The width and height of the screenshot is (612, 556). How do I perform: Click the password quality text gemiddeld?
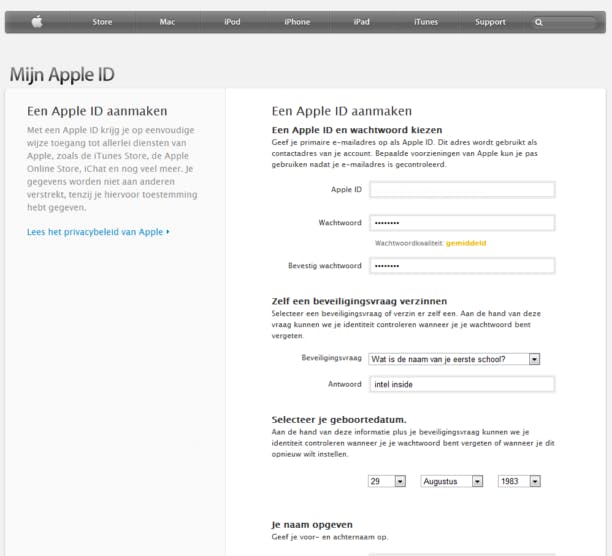coord(466,243)
